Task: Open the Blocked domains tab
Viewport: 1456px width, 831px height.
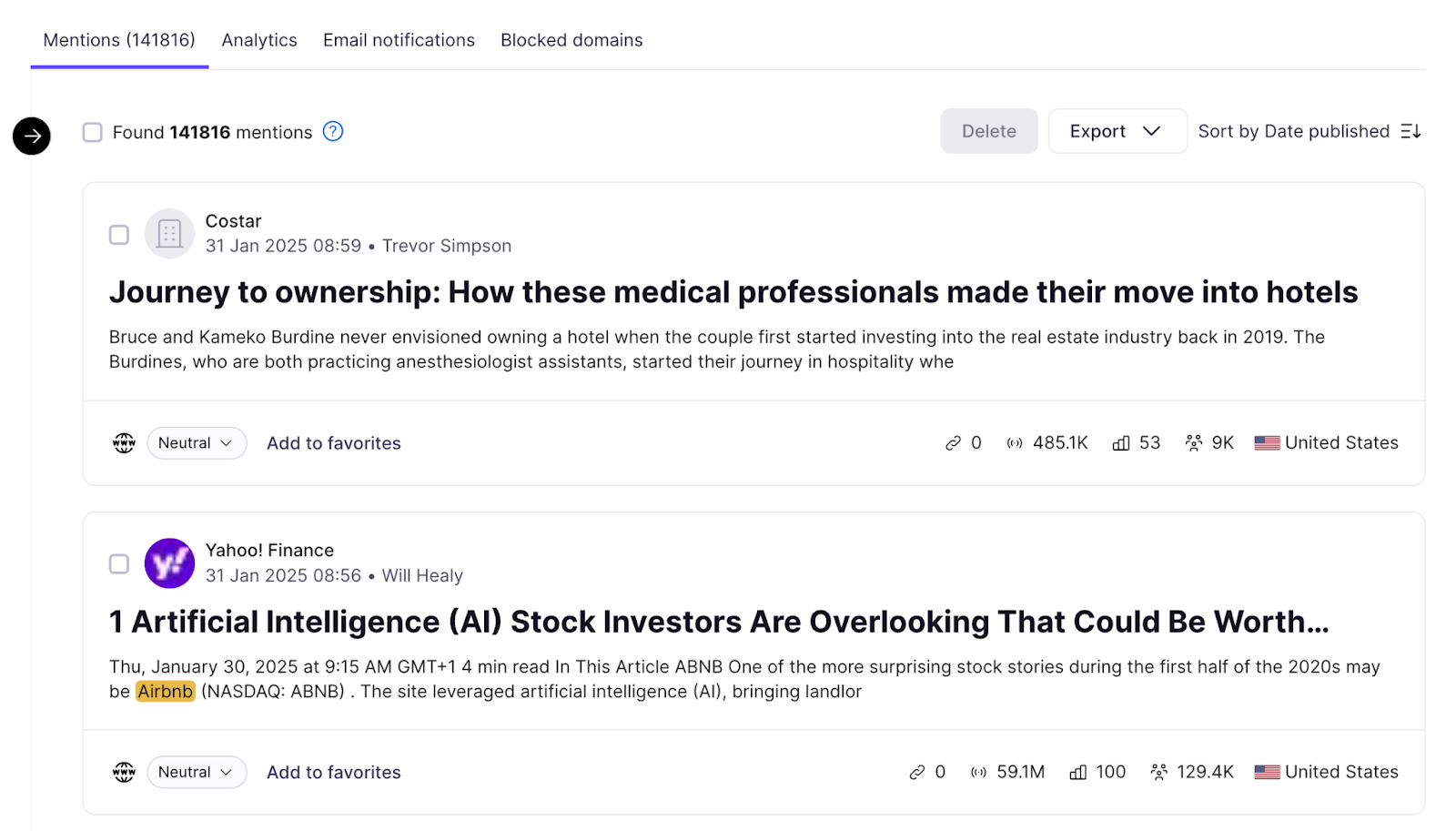Action: point(571,39)
